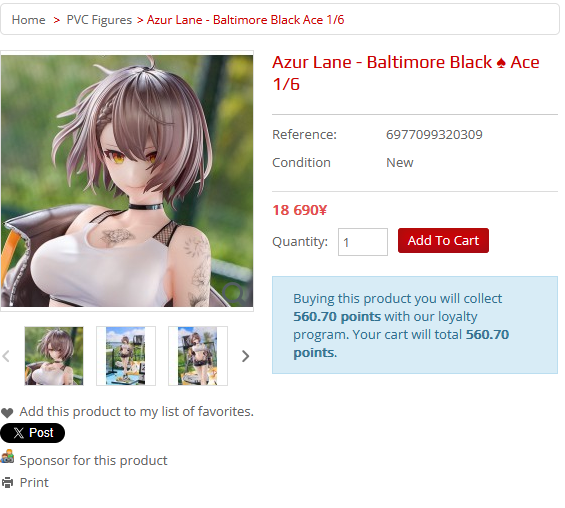Viewport: 565px width, 508px height.
Task: Focus the Quantity input field
Action: 362,242
